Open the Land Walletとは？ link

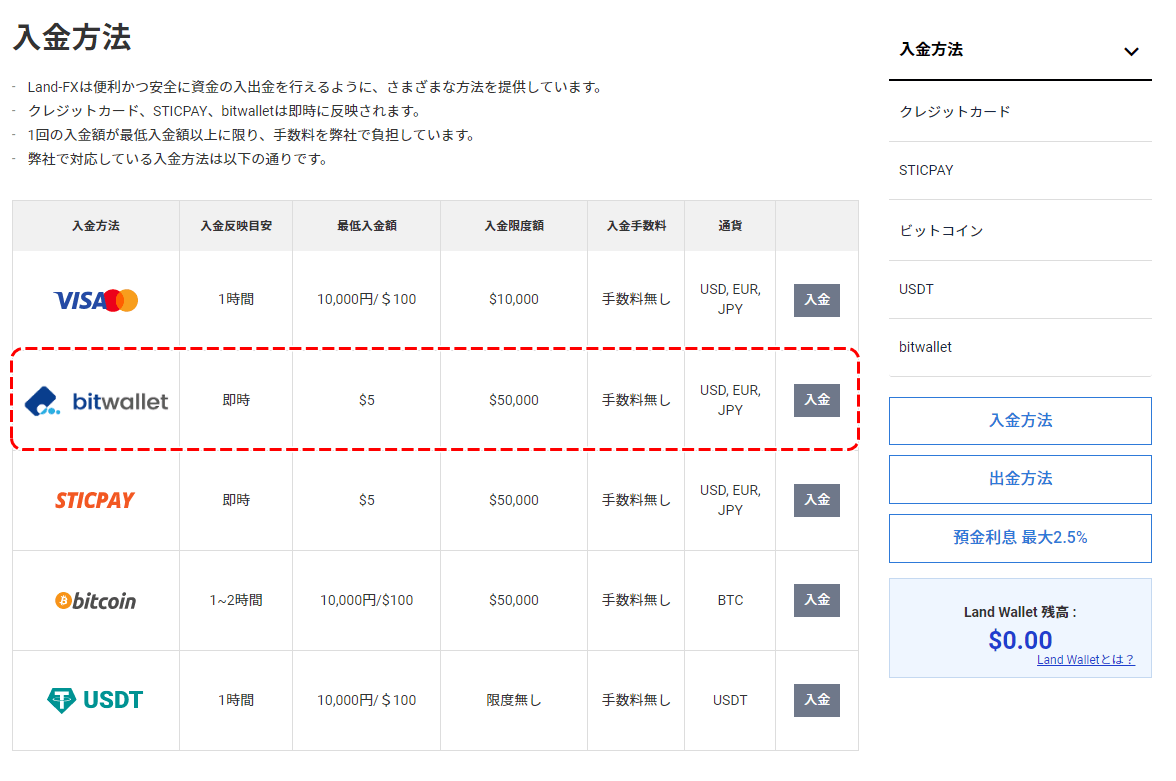click(x=1085, y=659)
